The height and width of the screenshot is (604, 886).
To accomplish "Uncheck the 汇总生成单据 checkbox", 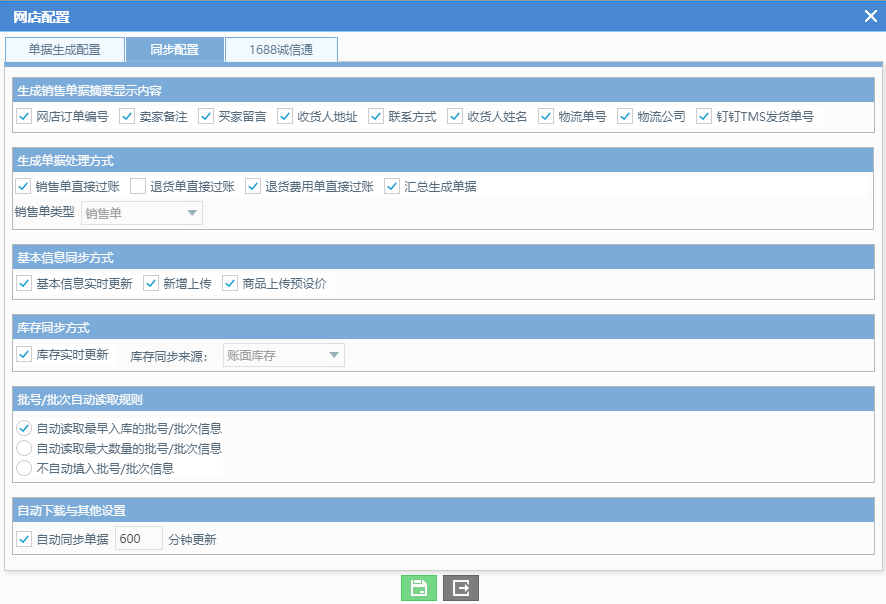I will click(x=392, y=186).
